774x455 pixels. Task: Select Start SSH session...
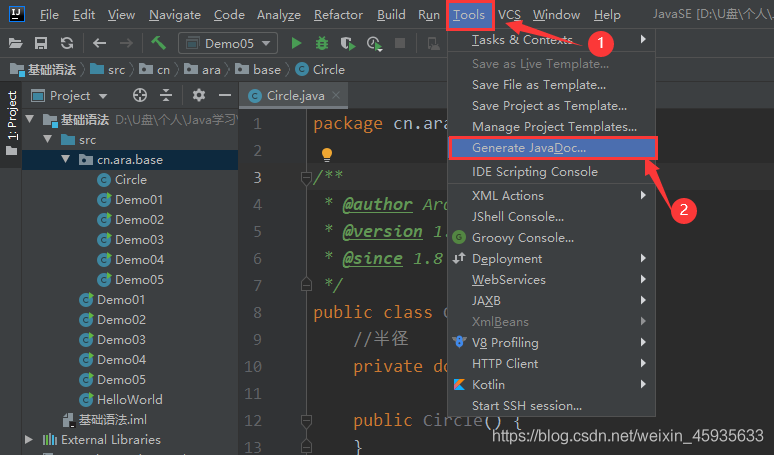coord(551,406)
